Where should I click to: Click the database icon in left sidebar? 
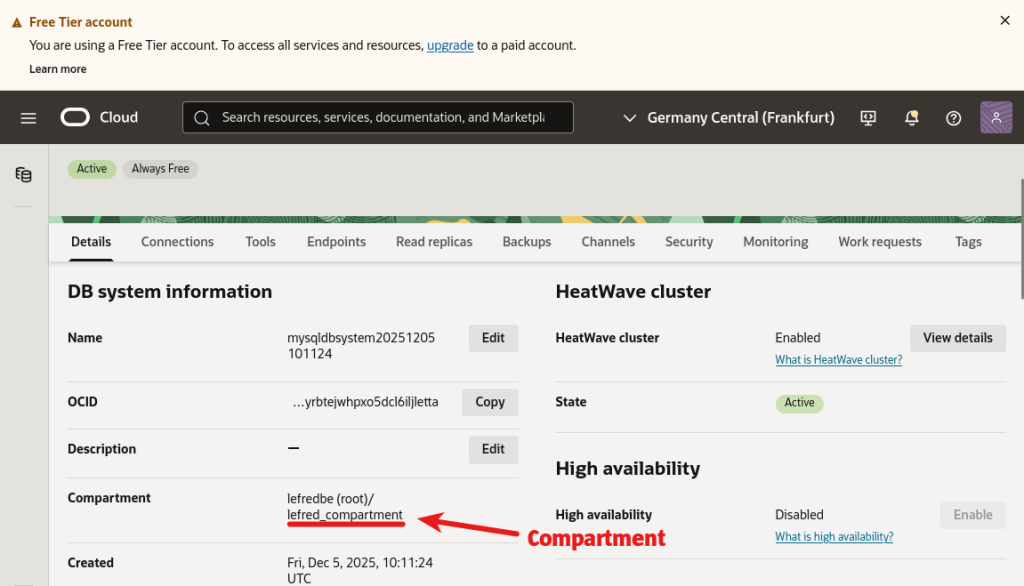[23, 175]
